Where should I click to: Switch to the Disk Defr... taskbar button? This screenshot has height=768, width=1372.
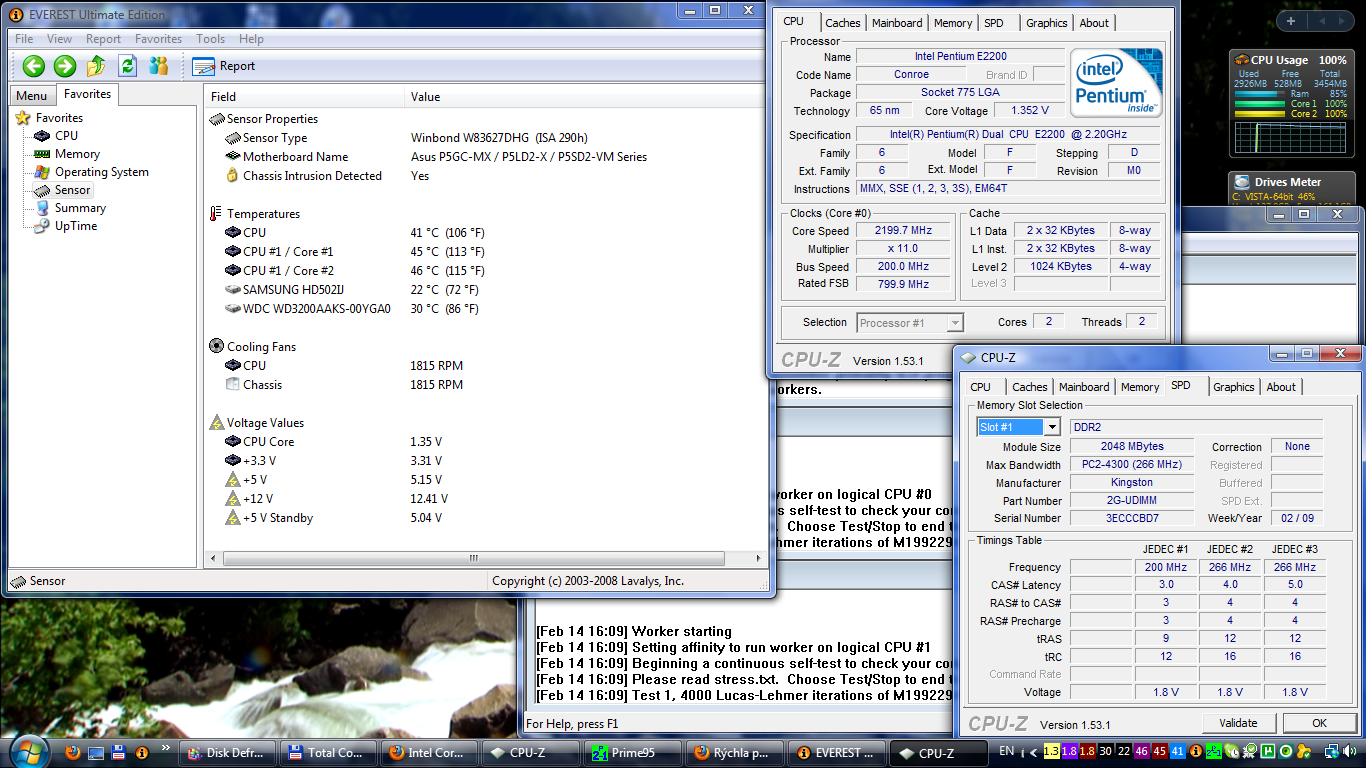(x=228, y=753)
